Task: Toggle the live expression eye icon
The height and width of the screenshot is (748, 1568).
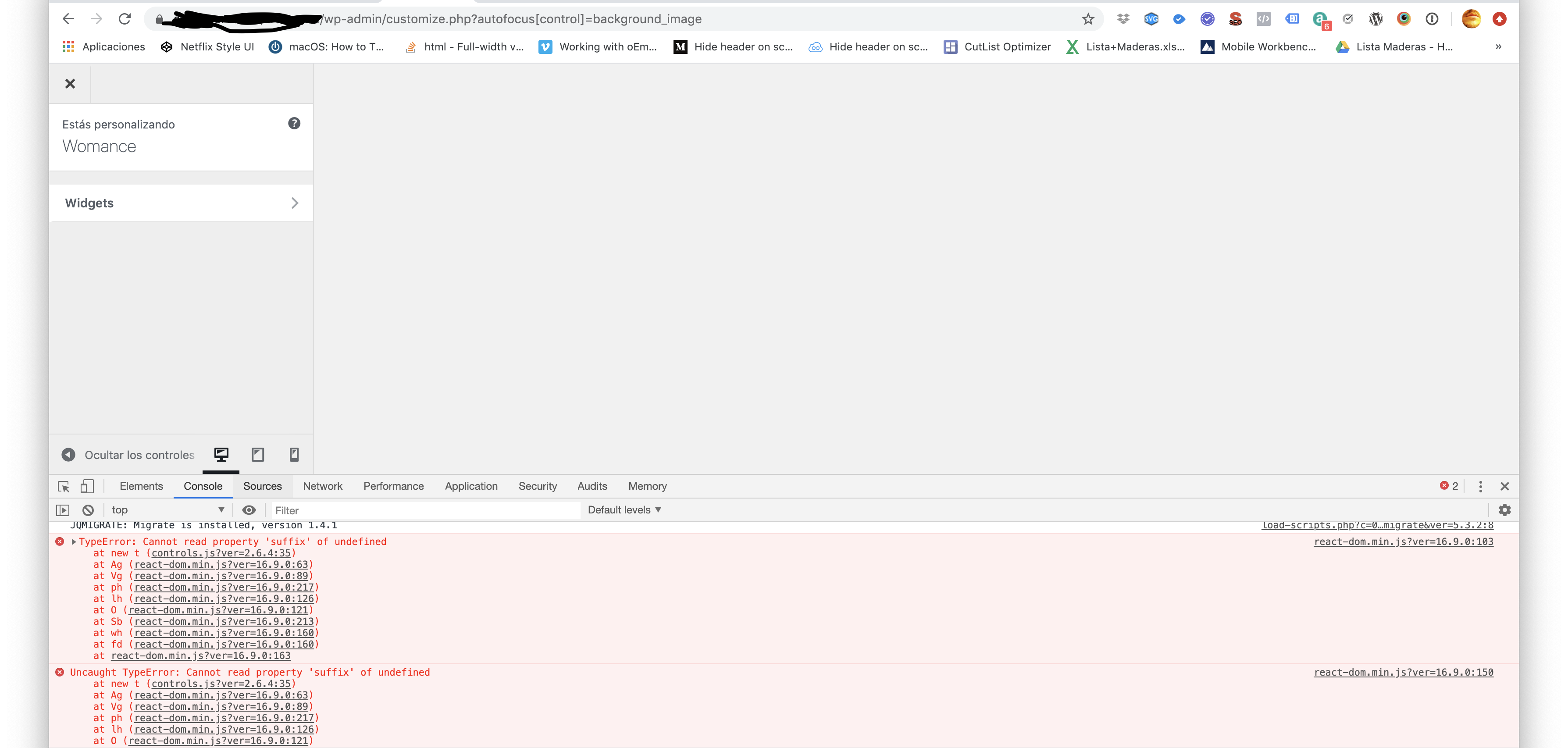Action: tap(249, 510)
